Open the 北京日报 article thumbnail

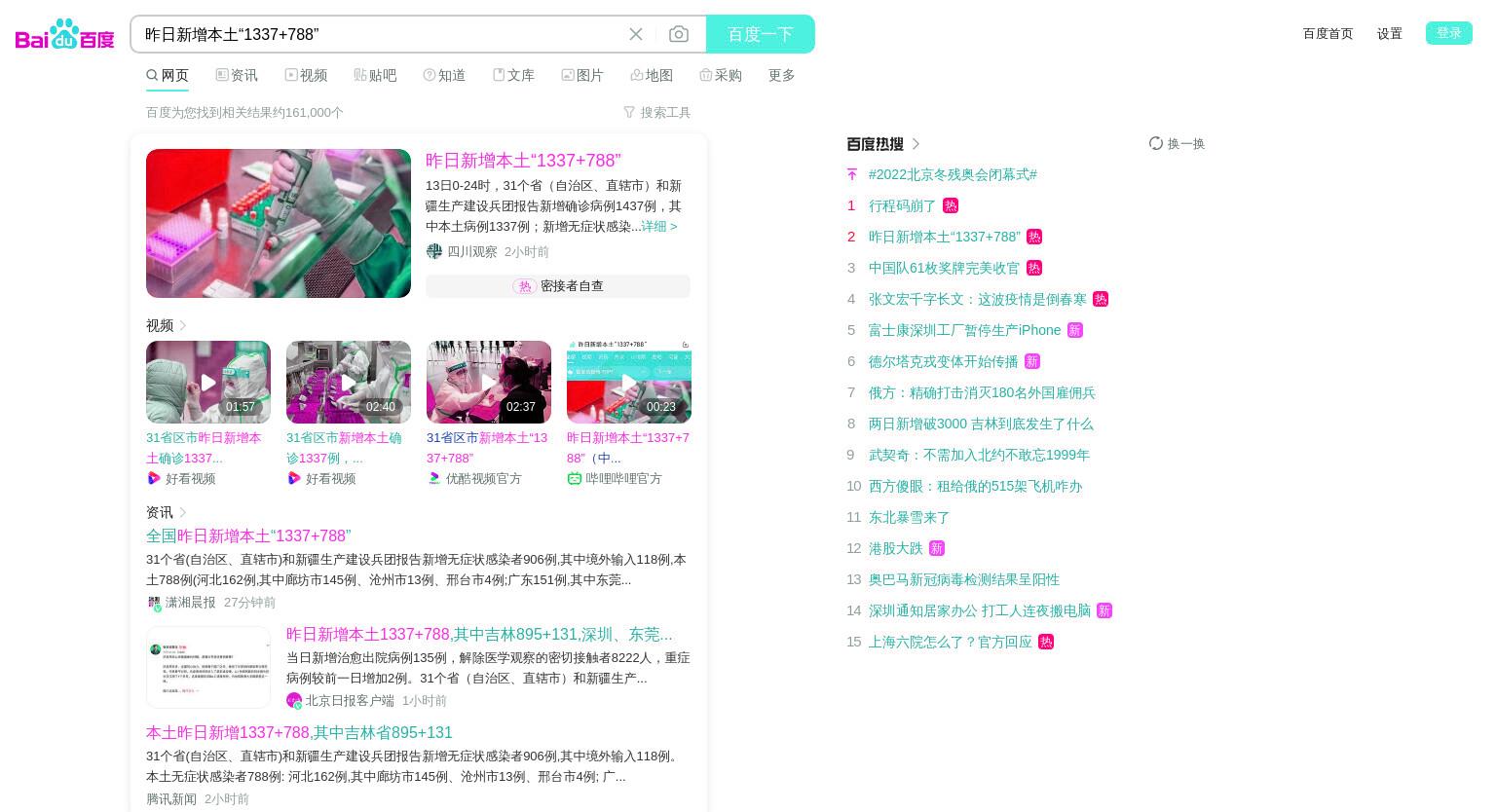tap(208, 667)
